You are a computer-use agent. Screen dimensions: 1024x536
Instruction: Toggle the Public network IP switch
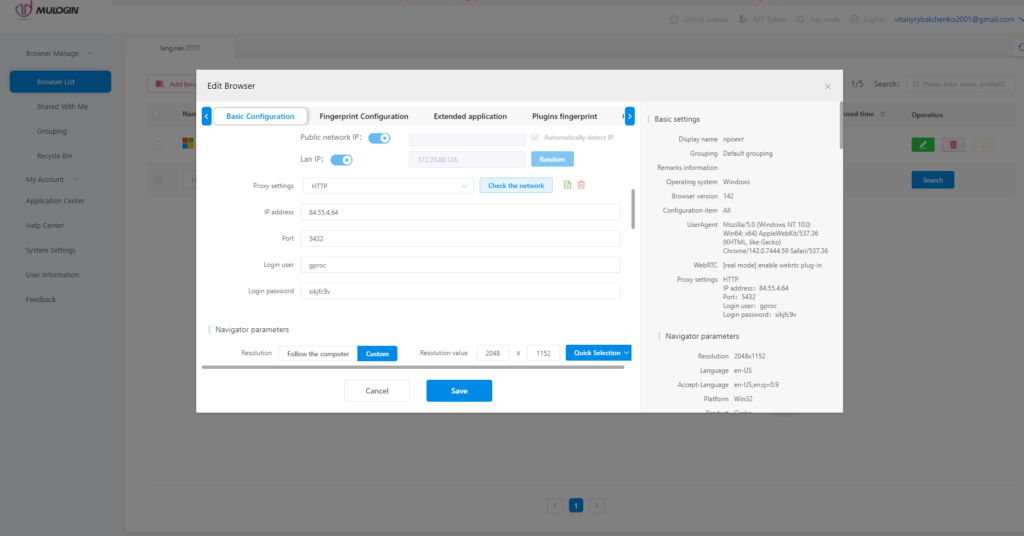[x=379, y=138]
